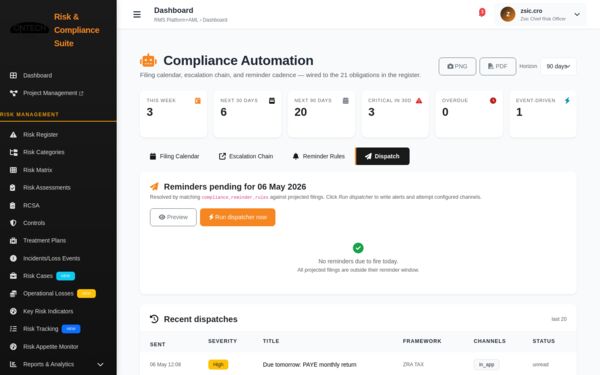The width and height of the screenshot is (600, 375).
Task: Click the Critical warning triangle icon
Action: pyautogui.click(x=419, y=101)
